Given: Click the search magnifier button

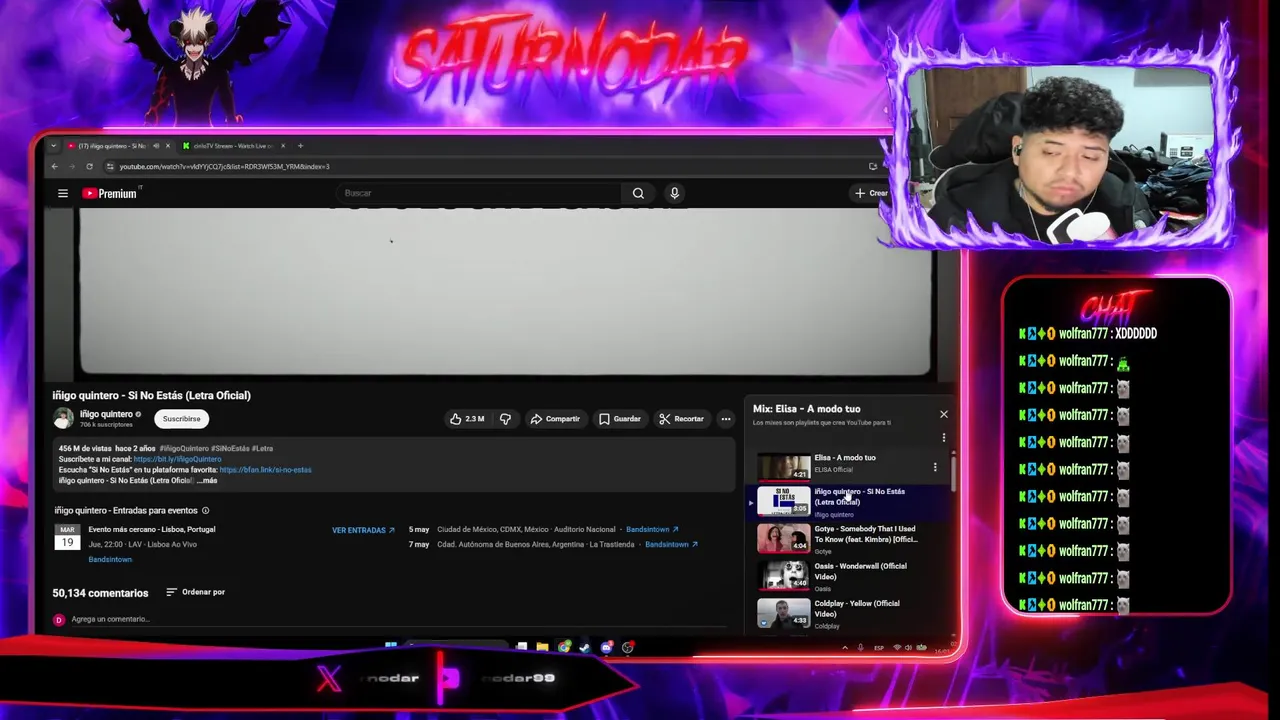Looking at the screenshot, I should click(638, 193).
